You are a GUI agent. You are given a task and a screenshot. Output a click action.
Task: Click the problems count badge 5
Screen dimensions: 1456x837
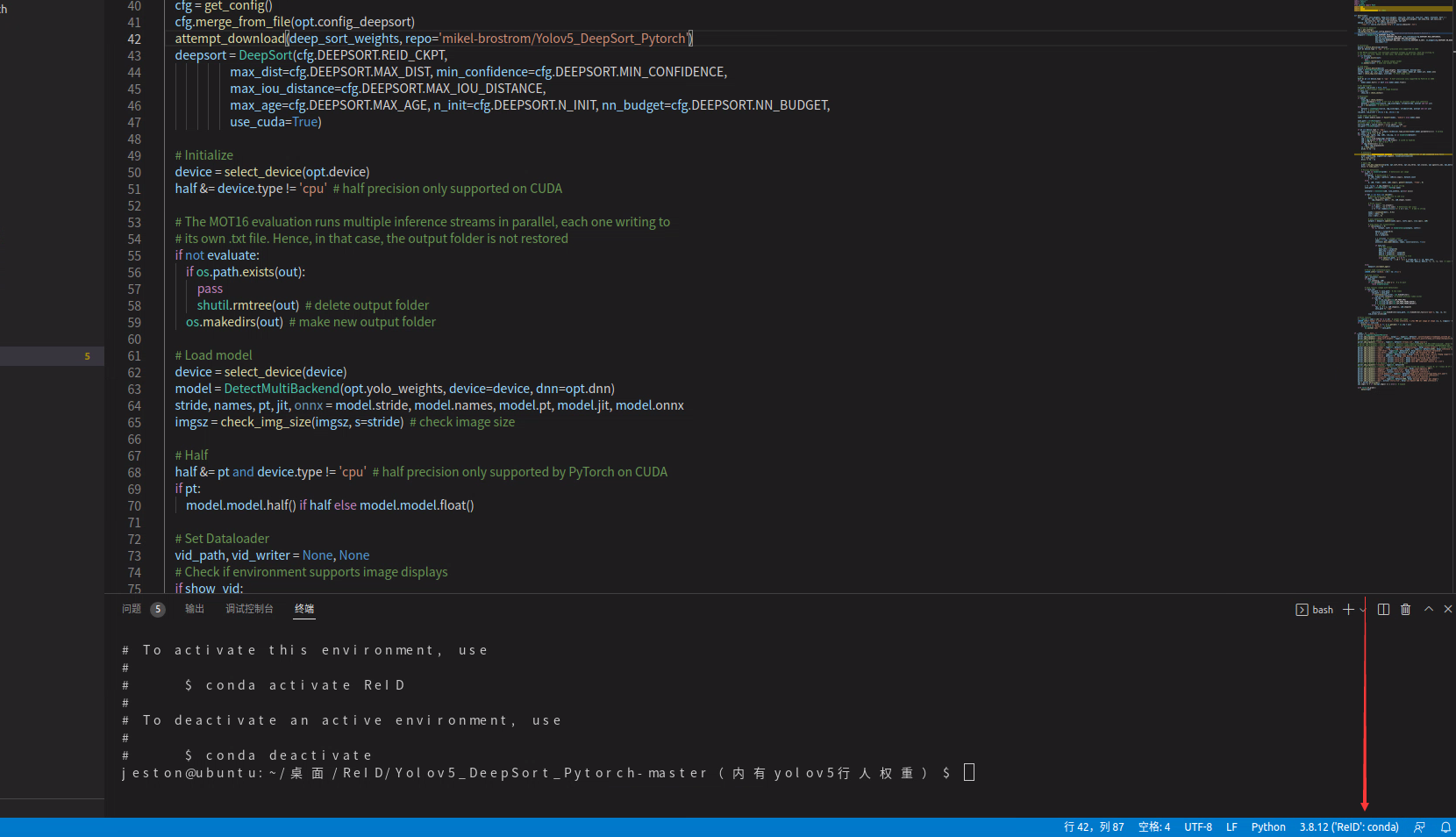(158, 609)
